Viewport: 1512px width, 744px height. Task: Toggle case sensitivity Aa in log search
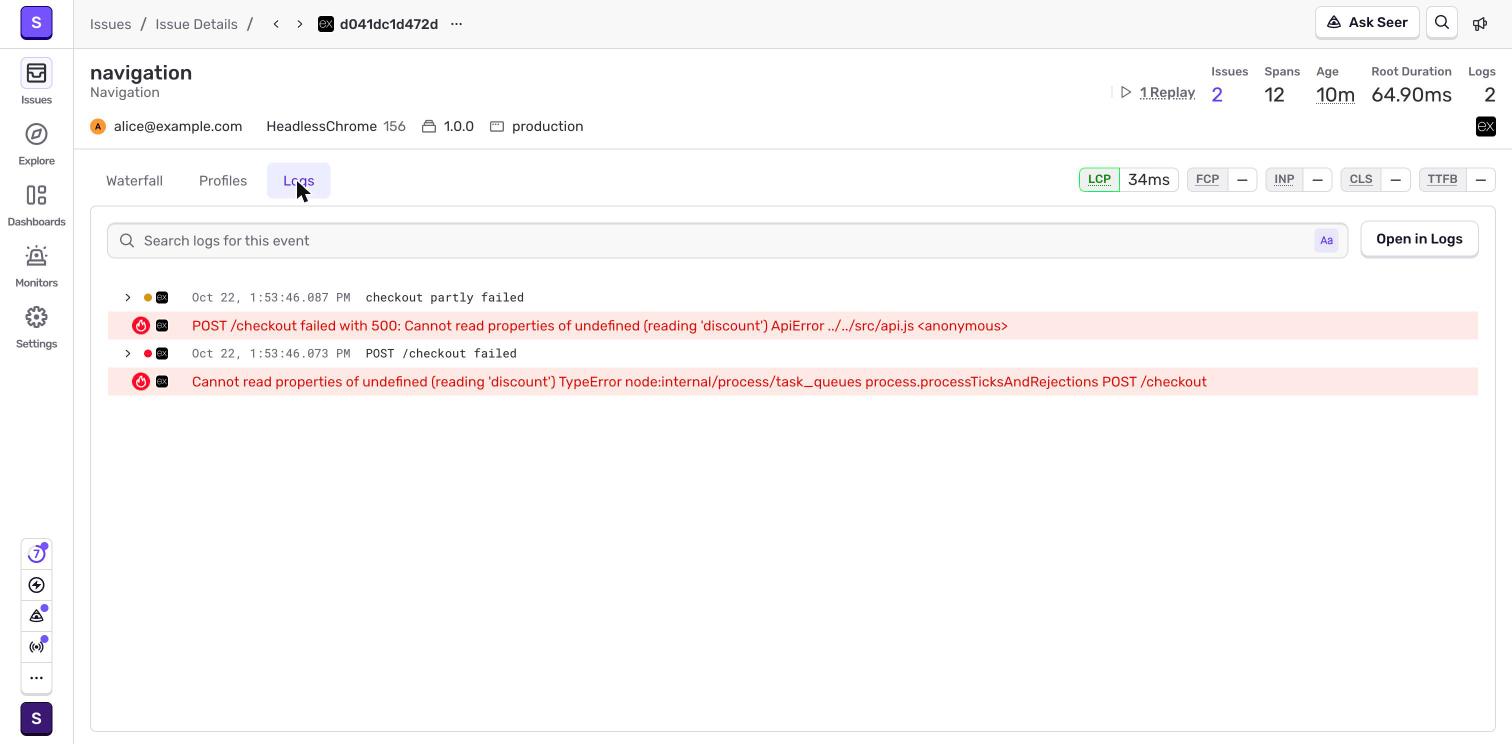click(1326, 241)
